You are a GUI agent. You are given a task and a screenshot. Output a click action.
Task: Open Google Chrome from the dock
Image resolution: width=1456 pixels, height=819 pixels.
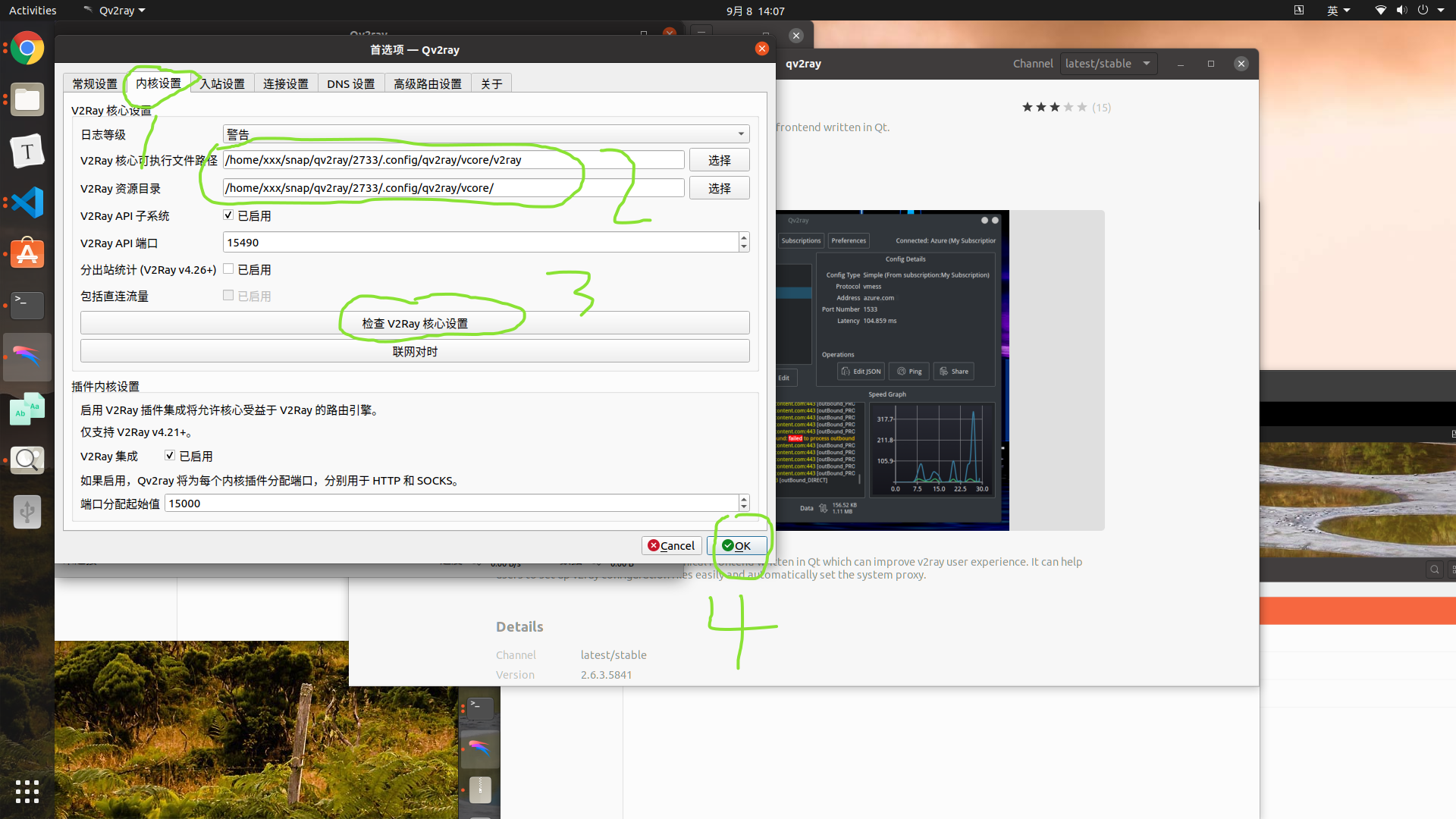[x=27, y=49]
